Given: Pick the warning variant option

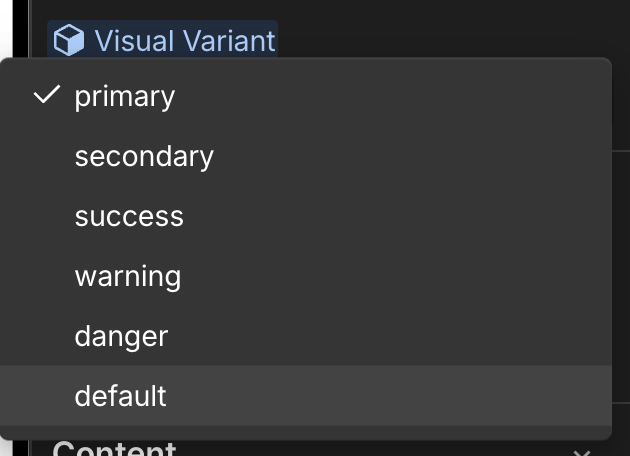Looking at the screenshot, I should point(128,276).
